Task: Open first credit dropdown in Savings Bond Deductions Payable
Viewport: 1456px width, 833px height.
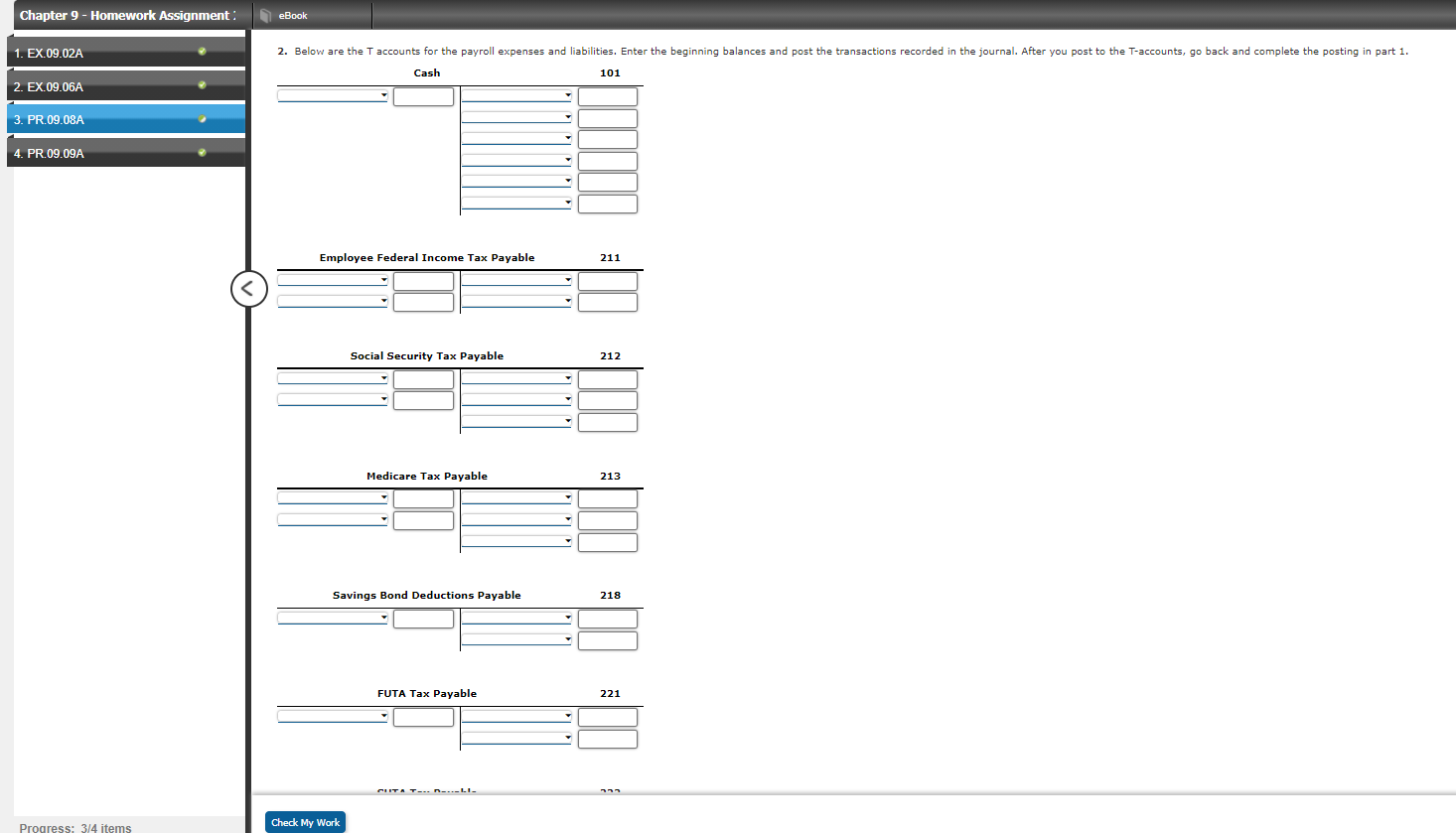Action: (x=516, y=618)
